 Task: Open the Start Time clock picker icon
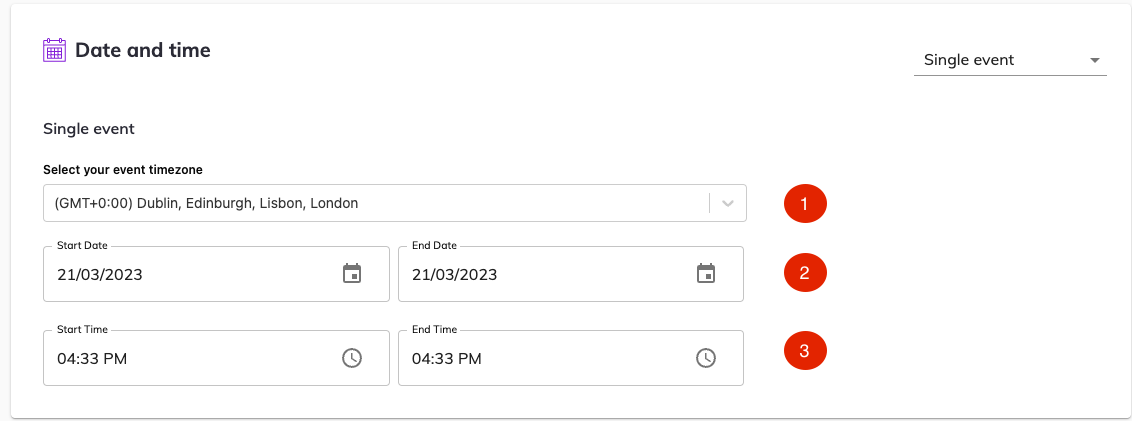point(352,357)
